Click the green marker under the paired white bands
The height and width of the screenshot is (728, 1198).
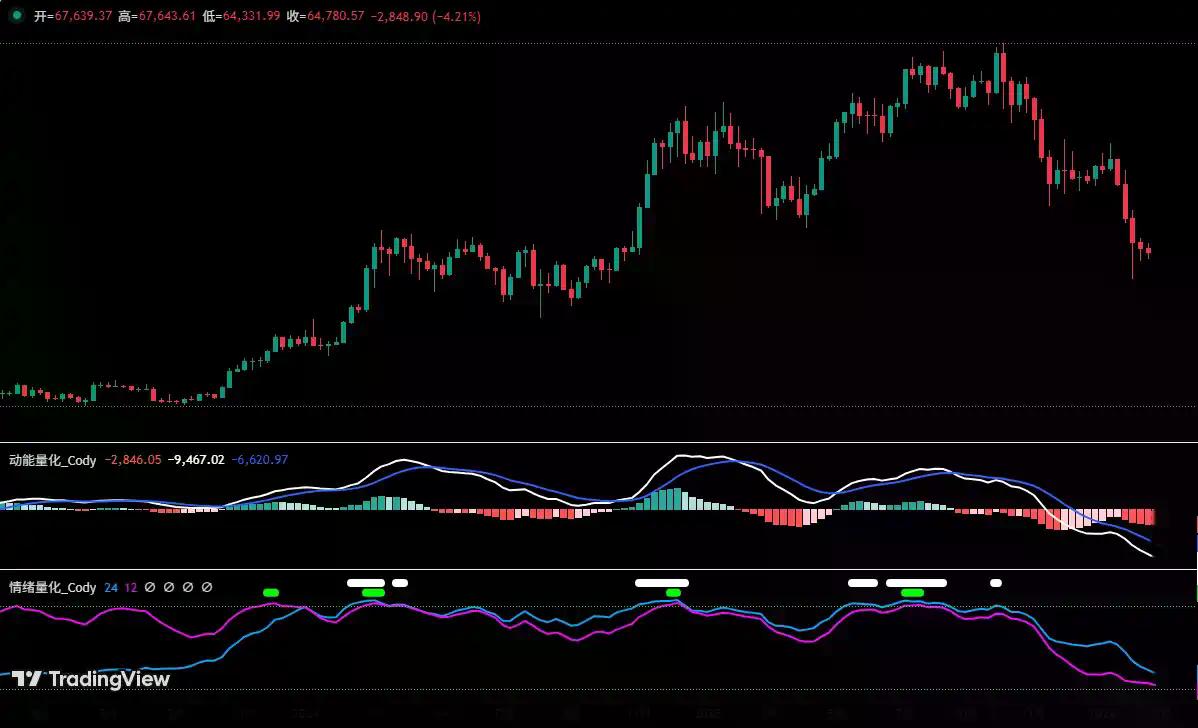(913, 592)
